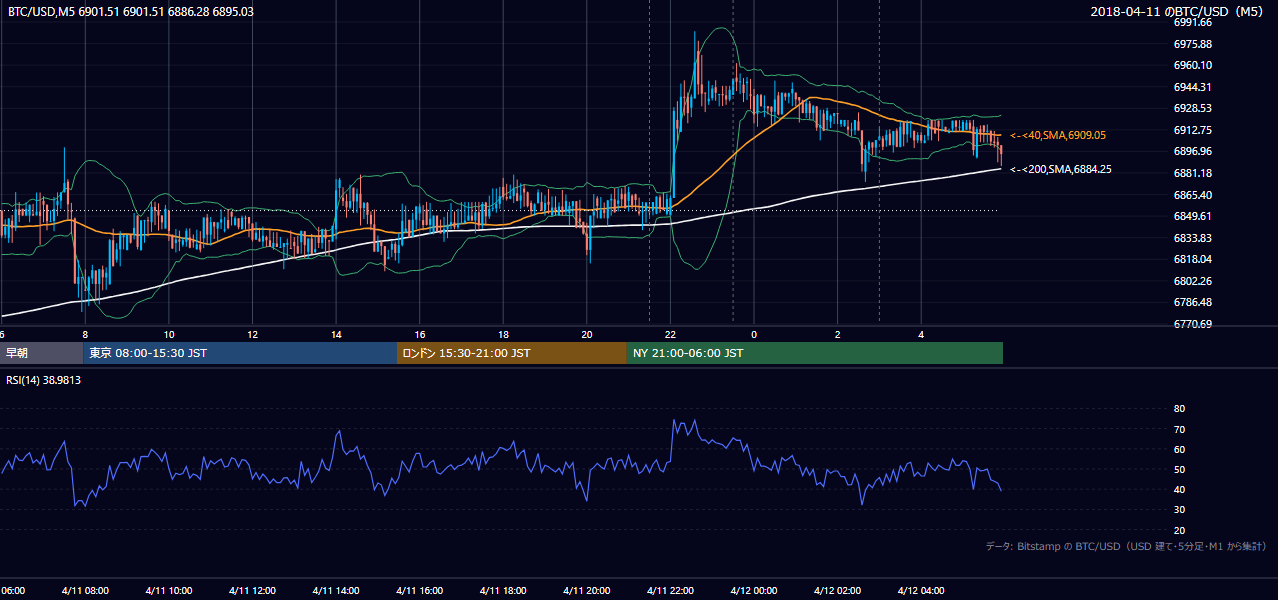Click the 4/11 08:00 date label
Screen dimensions: 1278x600
(85, 591)
